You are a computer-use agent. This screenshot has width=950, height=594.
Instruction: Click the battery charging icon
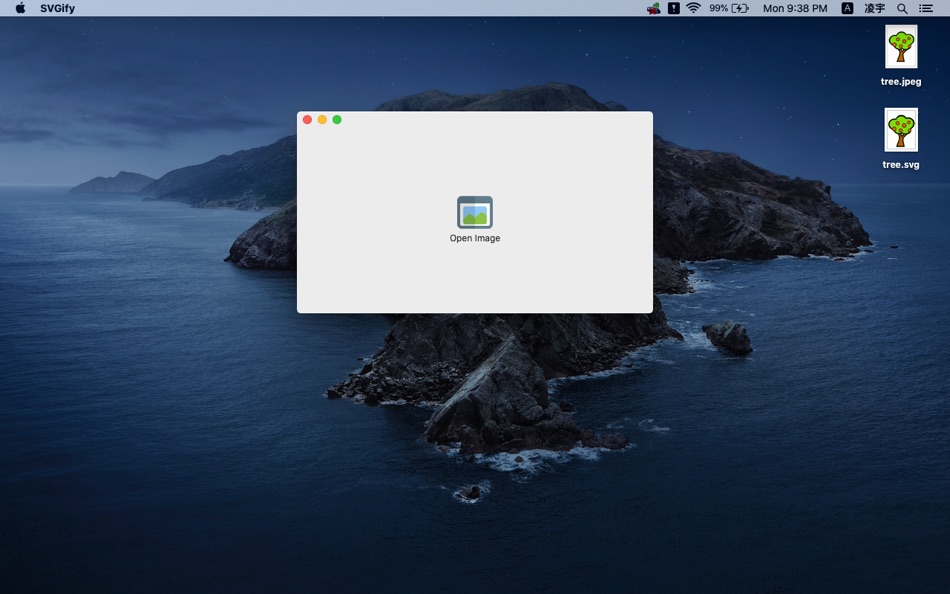click(740, 8)
